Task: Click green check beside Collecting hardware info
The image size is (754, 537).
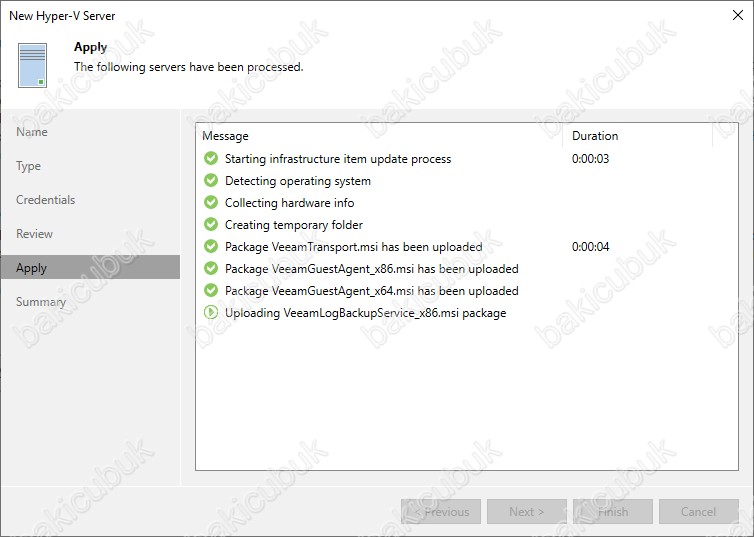Action: (x=211, y=202)
